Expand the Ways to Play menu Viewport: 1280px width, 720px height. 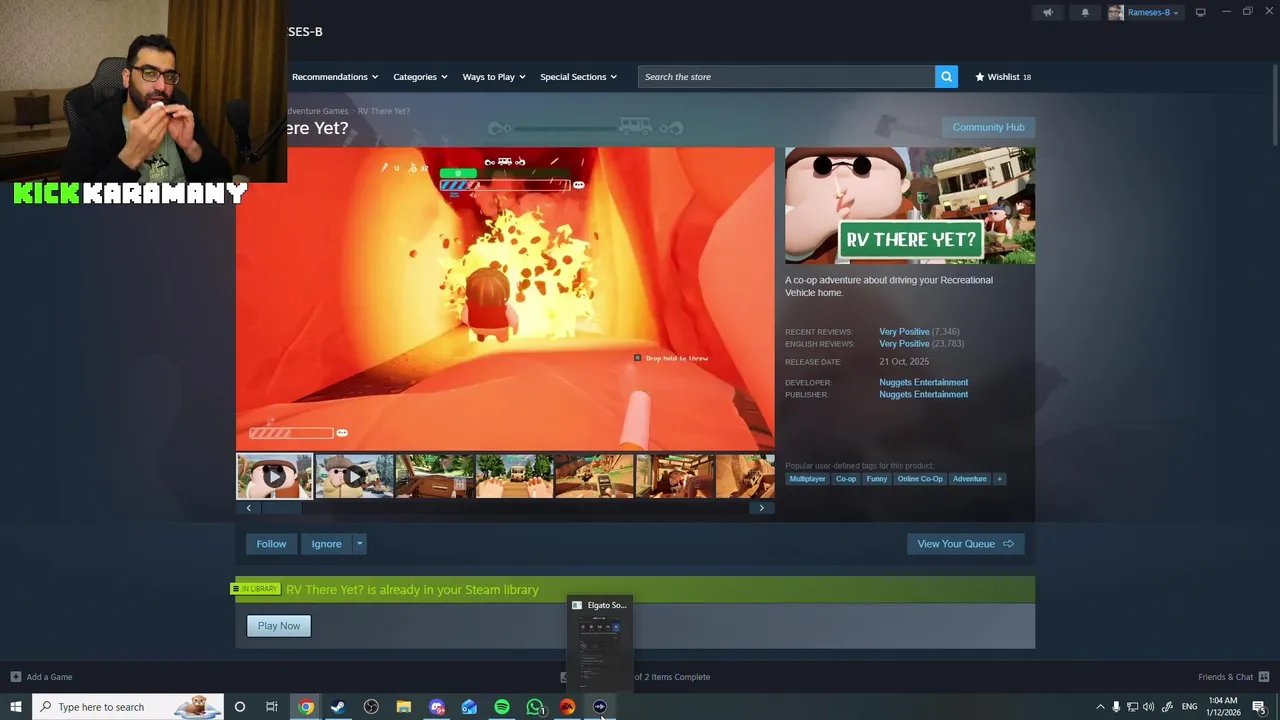[x=494, y=76]
